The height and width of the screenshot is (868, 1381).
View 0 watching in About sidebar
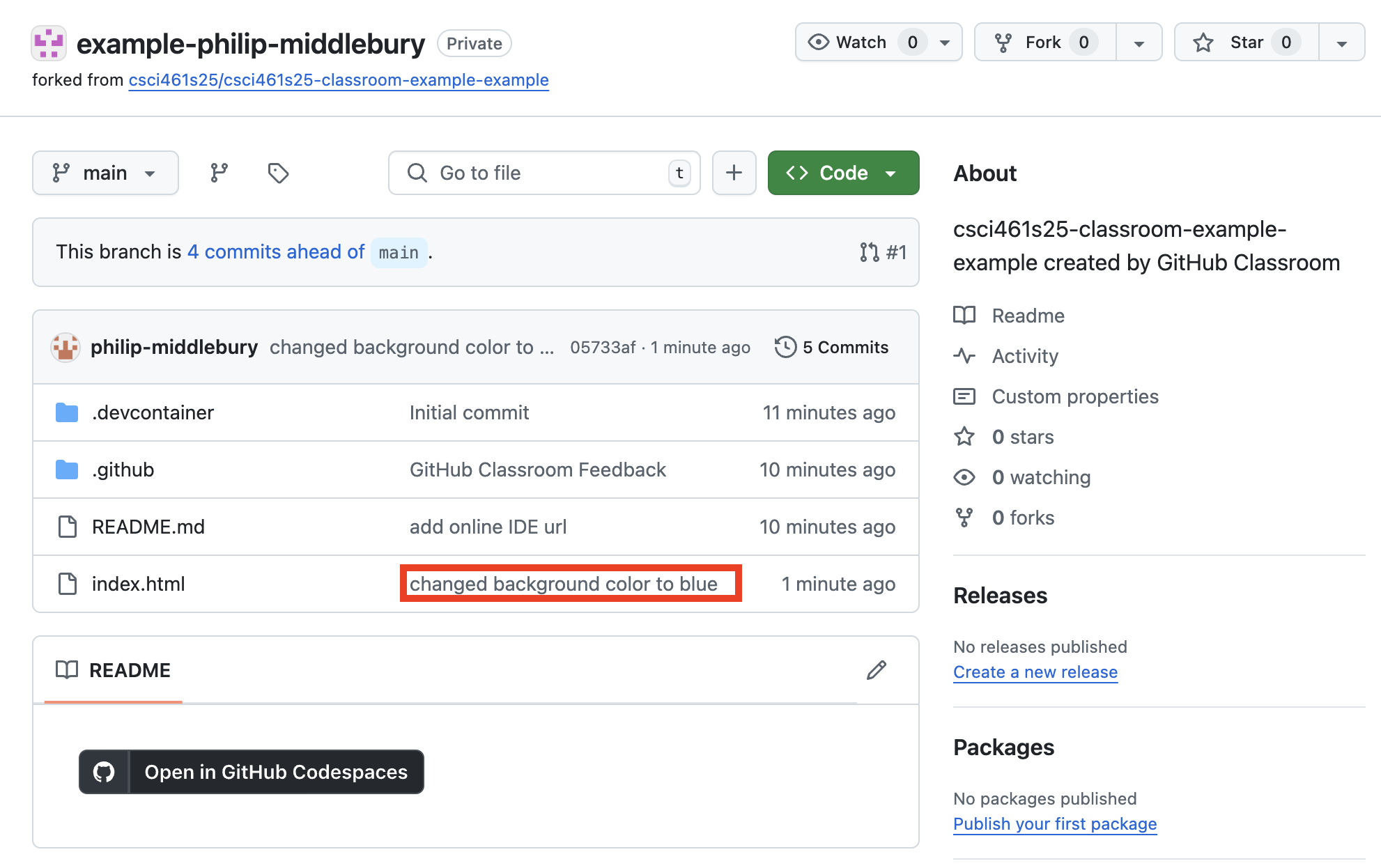tap(1041, 477)
